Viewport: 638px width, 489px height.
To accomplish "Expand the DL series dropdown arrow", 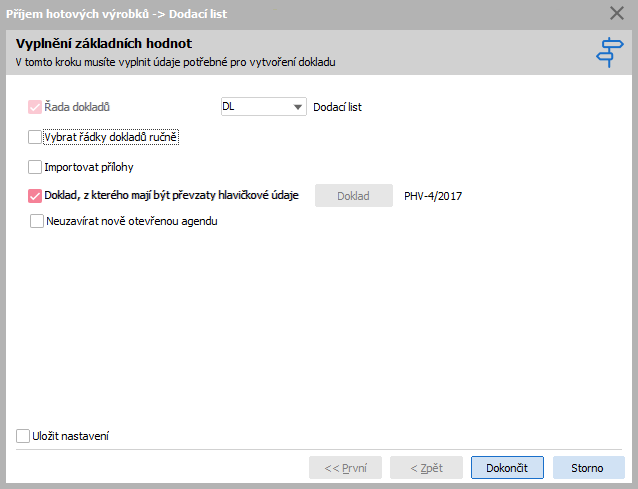I will click(298, 107).
